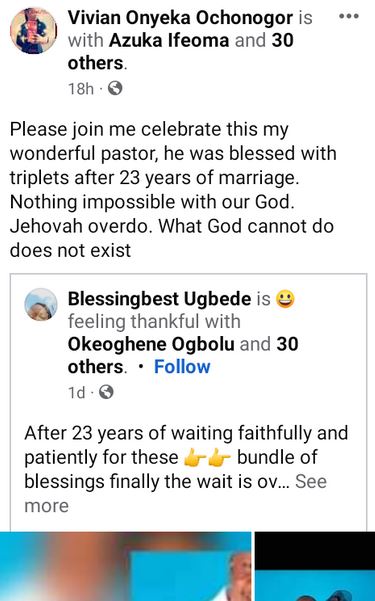Follow Blessingbest Ugbede
The width and height of the screenshot is (375, 601).
point(182,366)
